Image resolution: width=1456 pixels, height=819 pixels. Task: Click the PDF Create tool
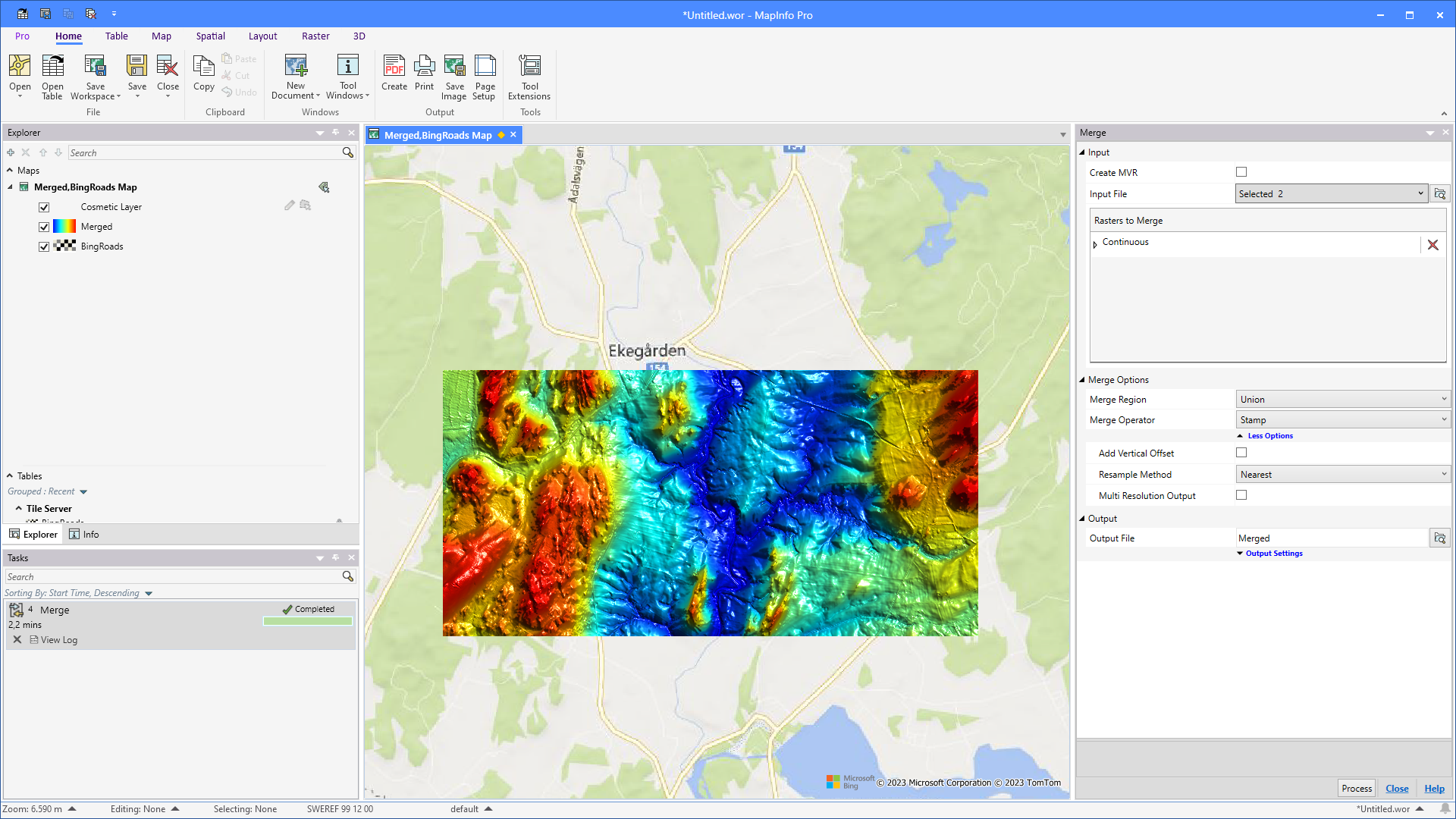(394, 76)
